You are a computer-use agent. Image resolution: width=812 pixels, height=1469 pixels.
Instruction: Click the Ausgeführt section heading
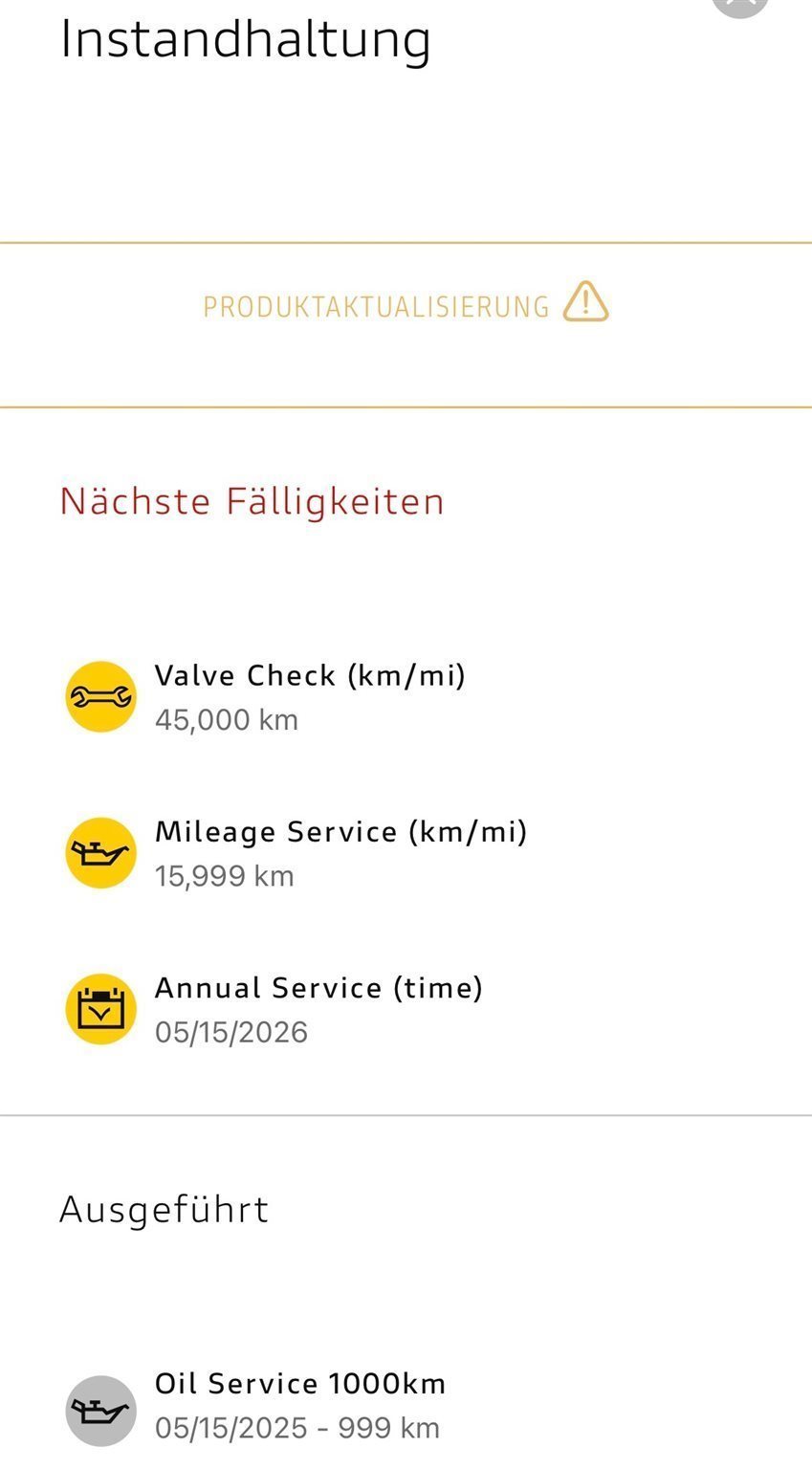point(164,1209)
